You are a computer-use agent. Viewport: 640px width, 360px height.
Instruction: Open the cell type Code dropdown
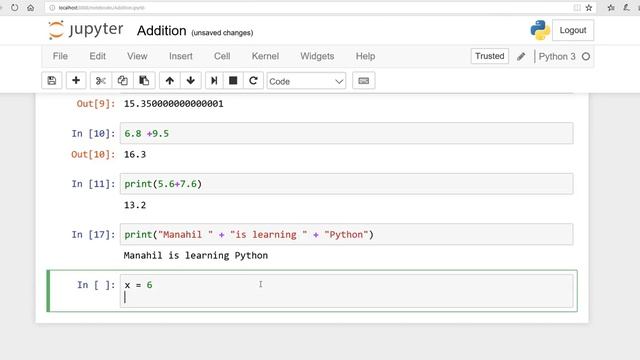point(306,81)
